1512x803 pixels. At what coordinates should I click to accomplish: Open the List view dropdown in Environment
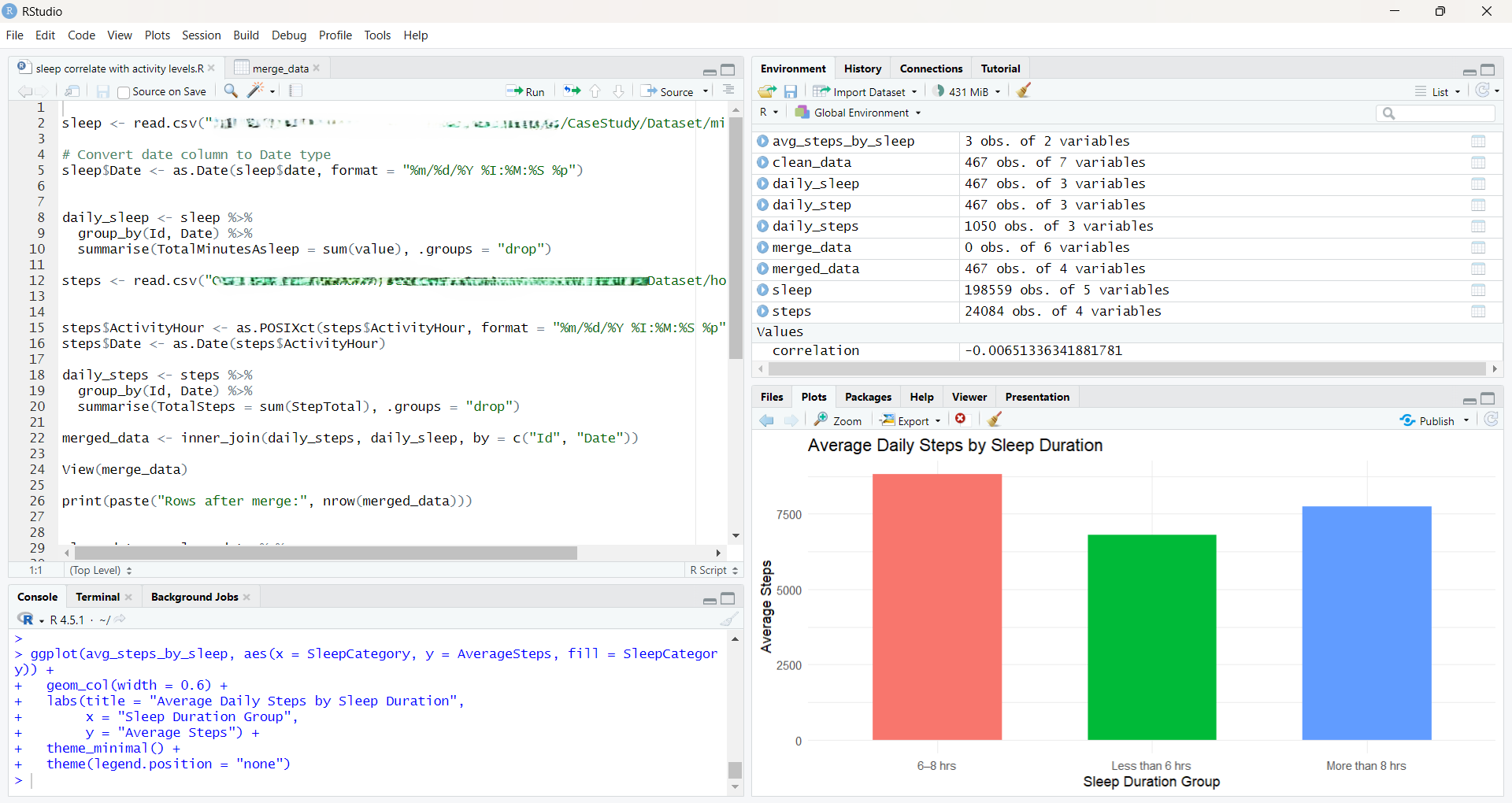coord(1437,91)
